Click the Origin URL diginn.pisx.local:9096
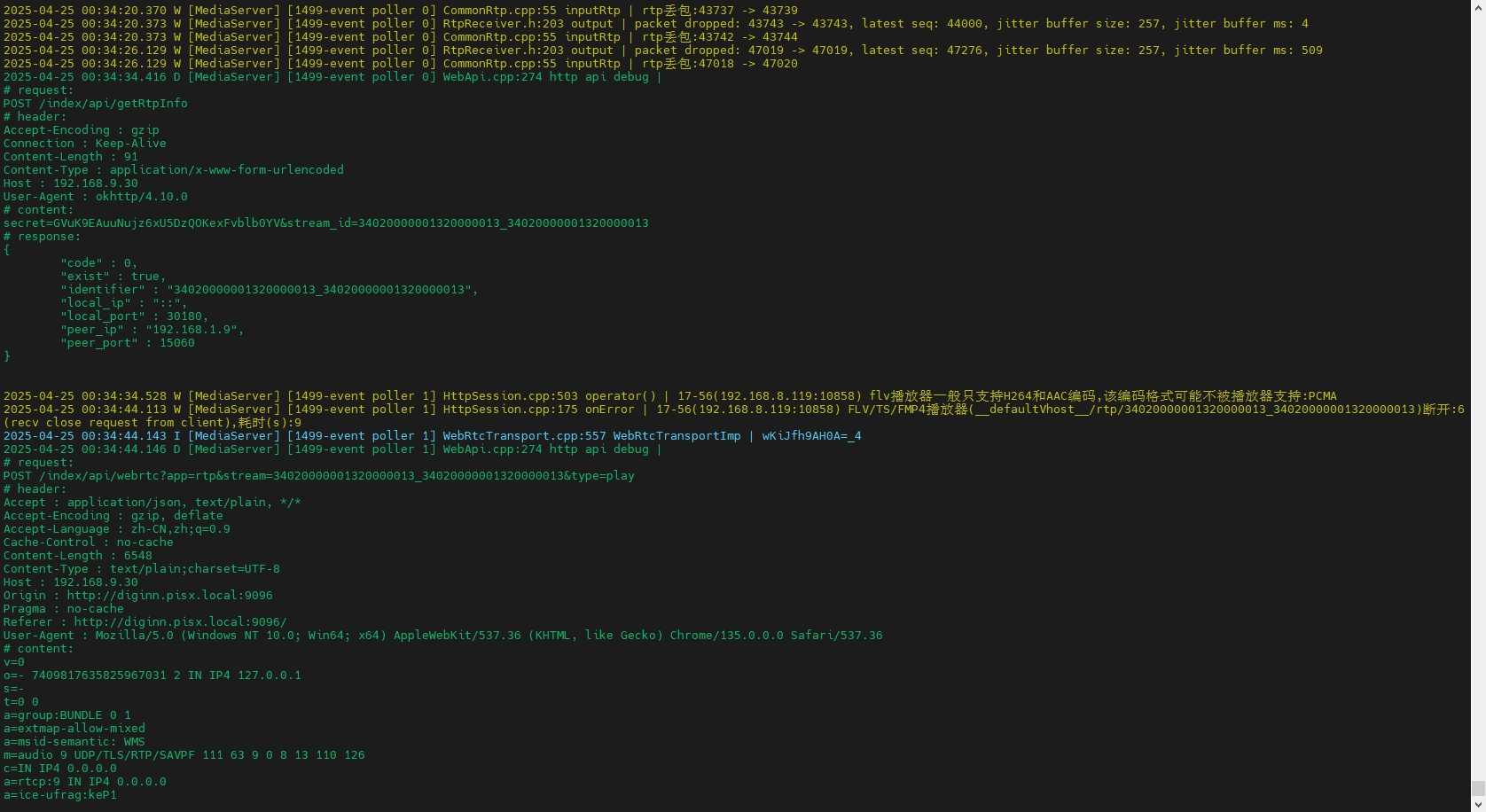This screenshot has width=1486, height=812. [x=169, y=596]
